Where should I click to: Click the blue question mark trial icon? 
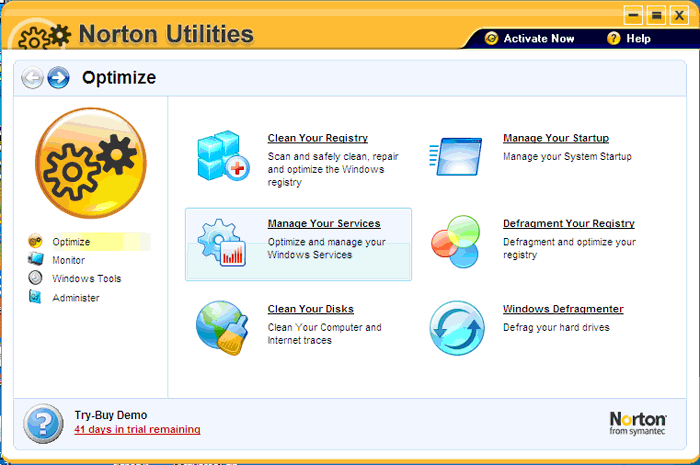43,423
